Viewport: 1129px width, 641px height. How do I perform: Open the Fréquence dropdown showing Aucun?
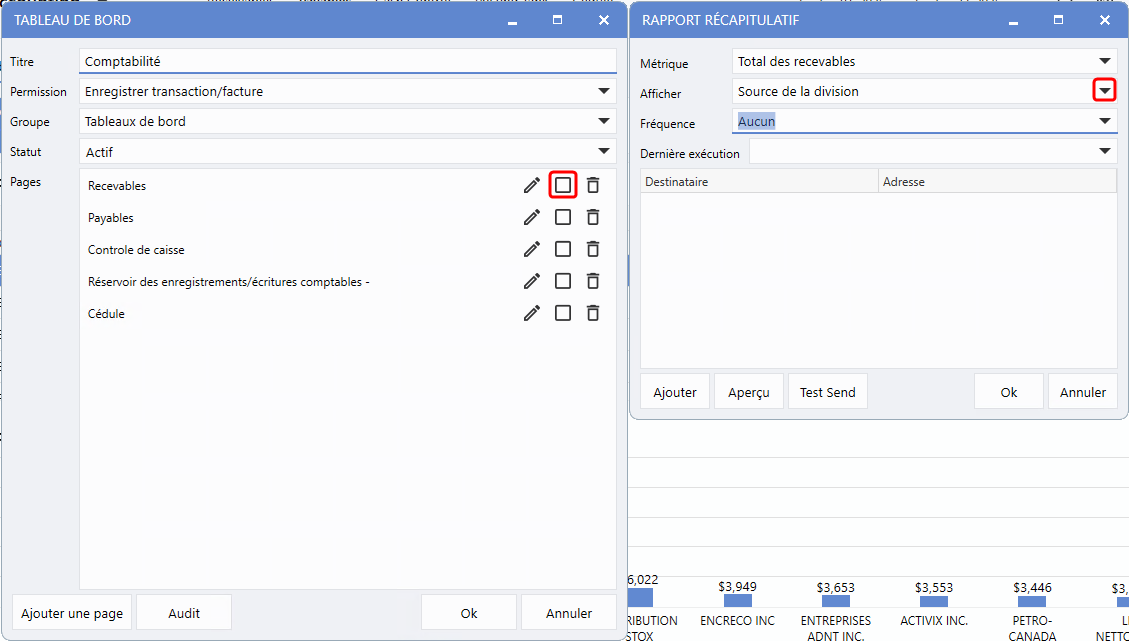click(1104, 122)
